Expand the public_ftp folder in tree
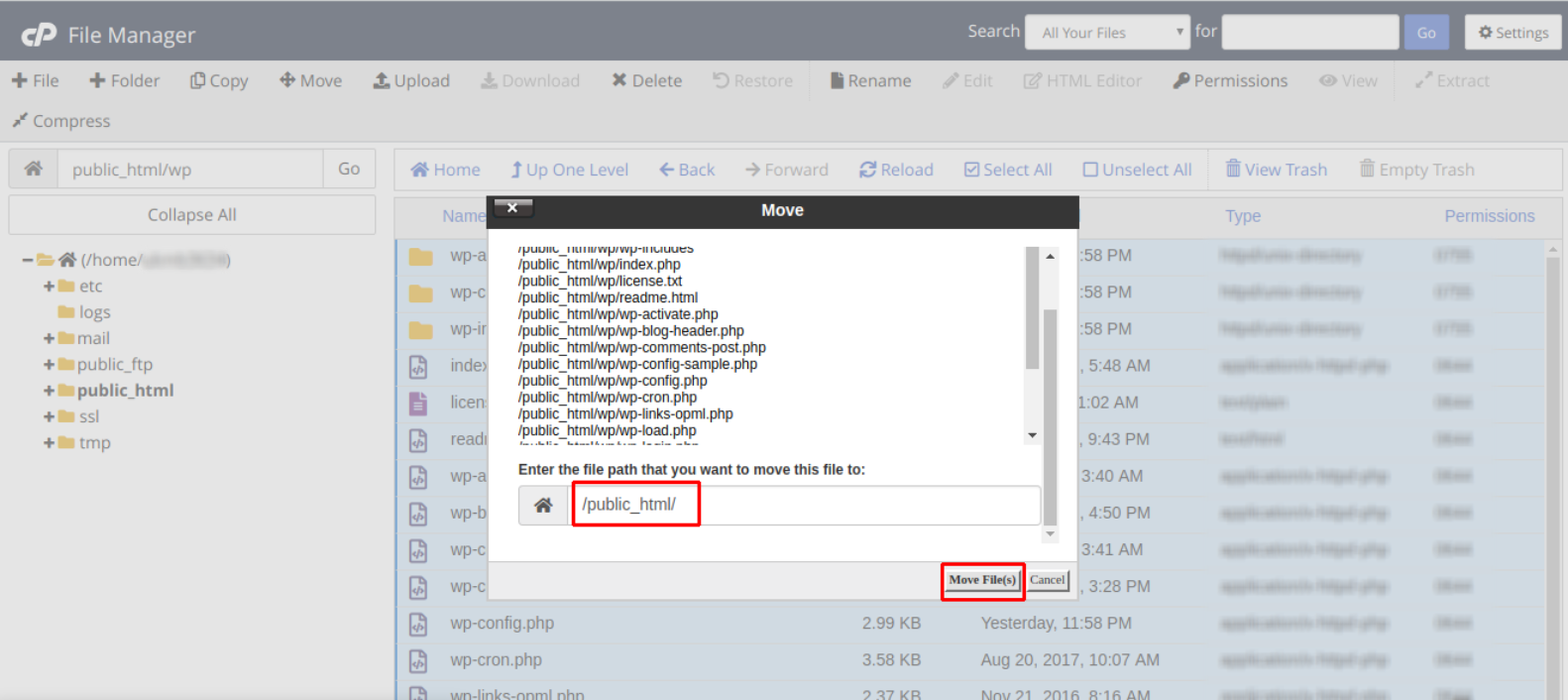The image size is (1568, 700). (x=49, y=364)
